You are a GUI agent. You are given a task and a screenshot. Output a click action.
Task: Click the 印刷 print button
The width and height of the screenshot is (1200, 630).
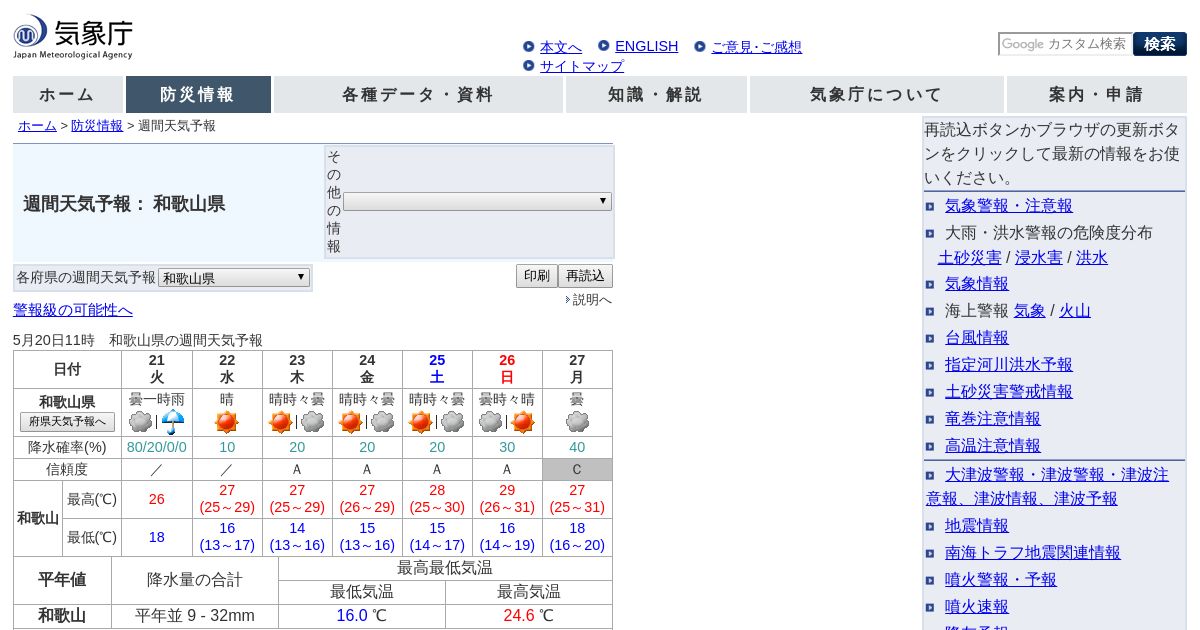click(x=536, y=276)
